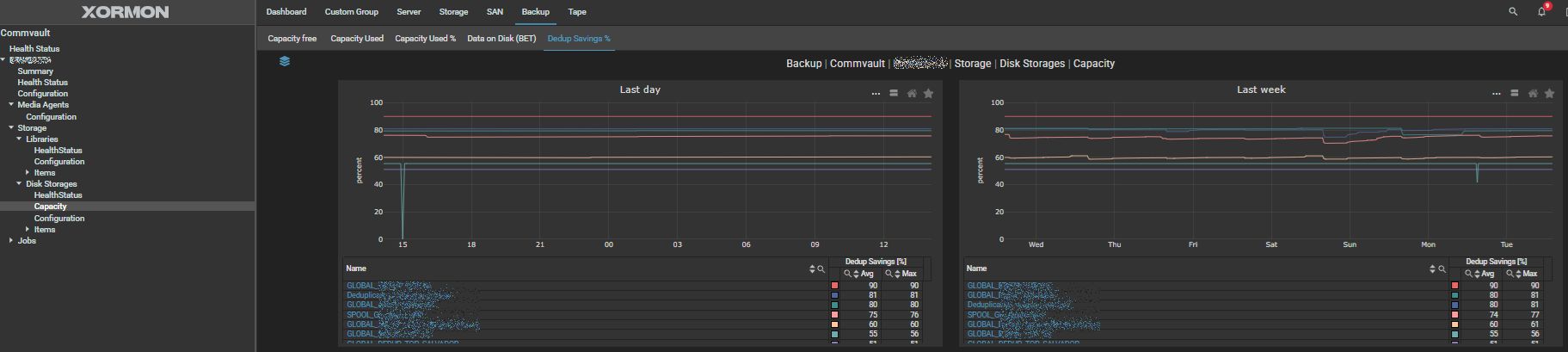Click the Name column search icon in Last day table
The image size is (1568, 352).
click(x=821, y=269)
